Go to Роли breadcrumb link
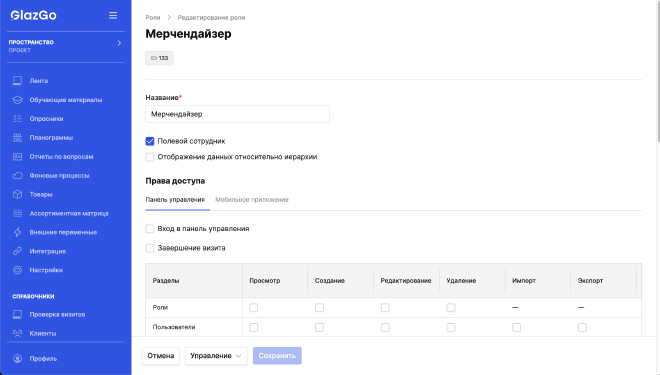 pos(153,18)
